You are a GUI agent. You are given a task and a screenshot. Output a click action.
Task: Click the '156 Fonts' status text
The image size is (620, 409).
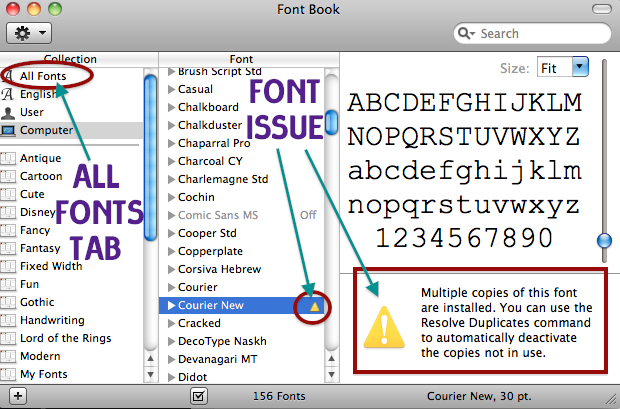[279, 396]
